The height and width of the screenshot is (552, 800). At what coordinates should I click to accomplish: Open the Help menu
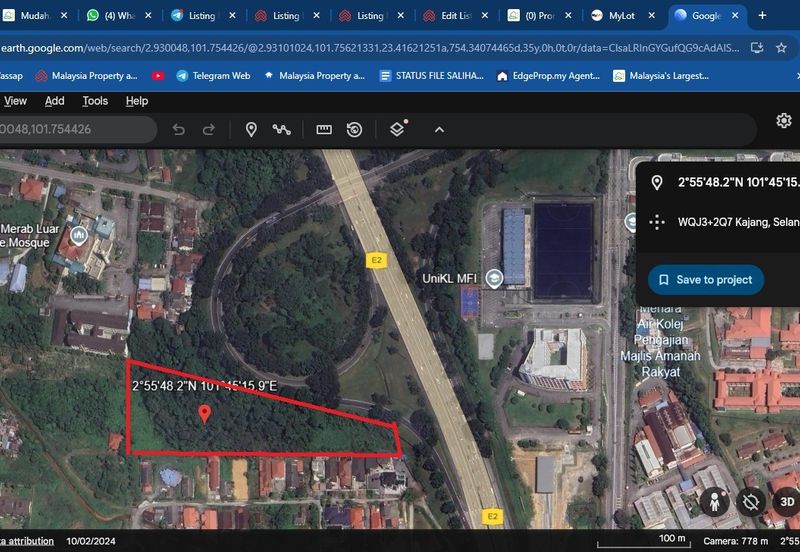tap(137, 101)
